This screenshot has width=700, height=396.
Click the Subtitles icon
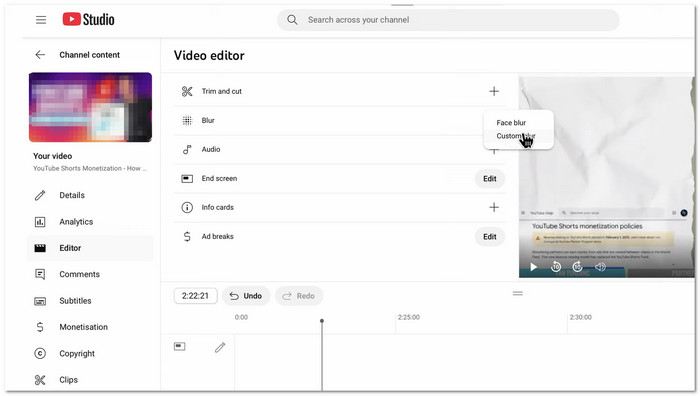(x=40, y=301)
